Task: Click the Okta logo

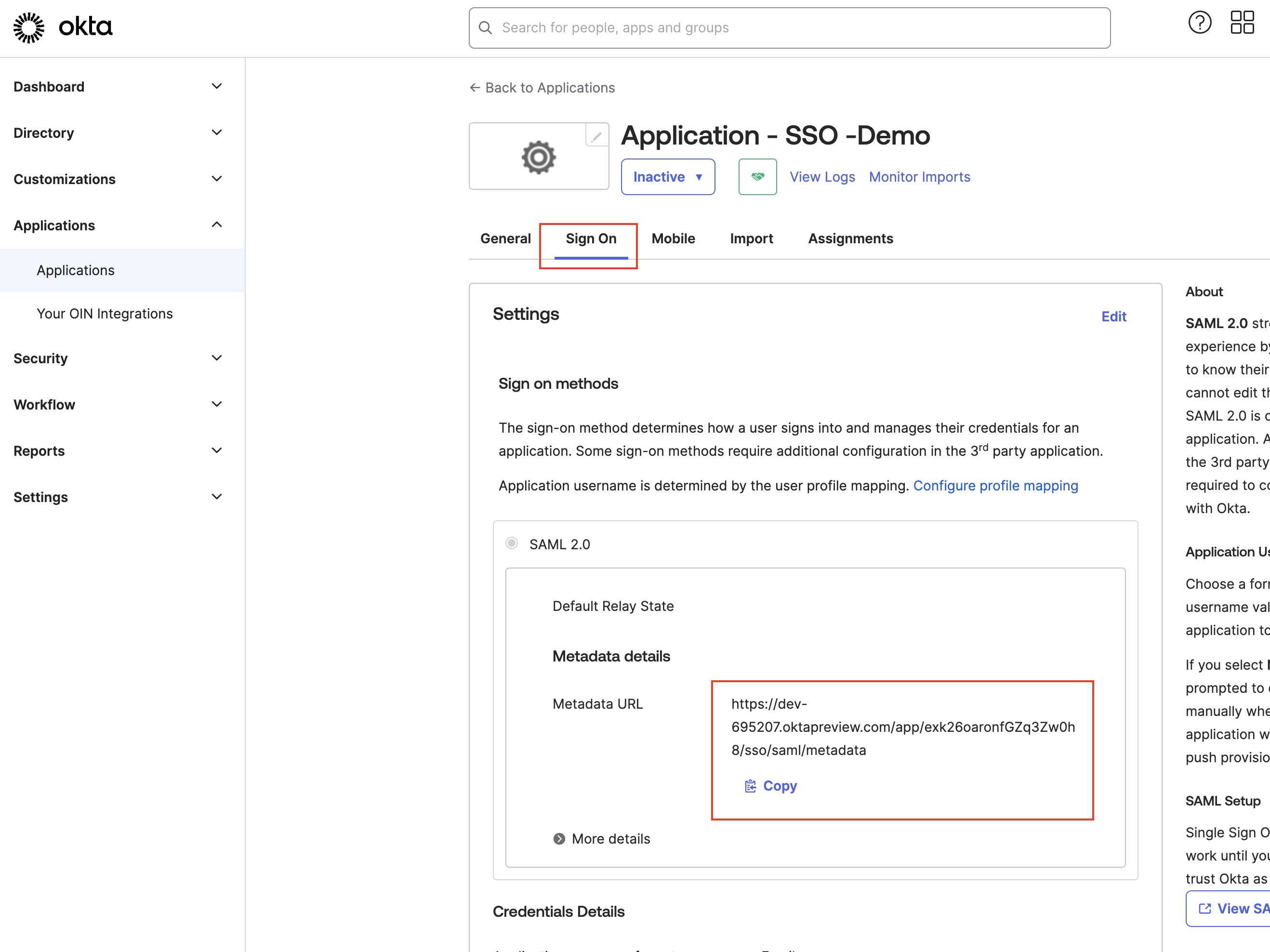Action: coord(63,27)
